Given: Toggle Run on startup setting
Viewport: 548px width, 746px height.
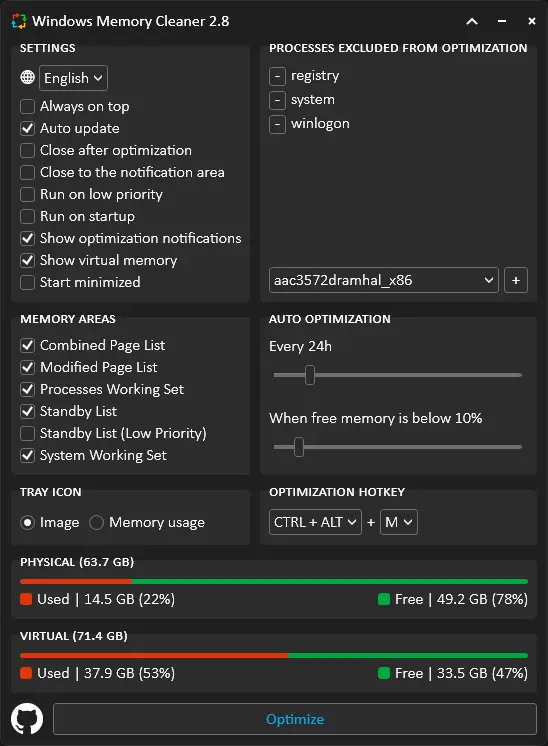Looking at the screenshot, I should click(28, 216).
